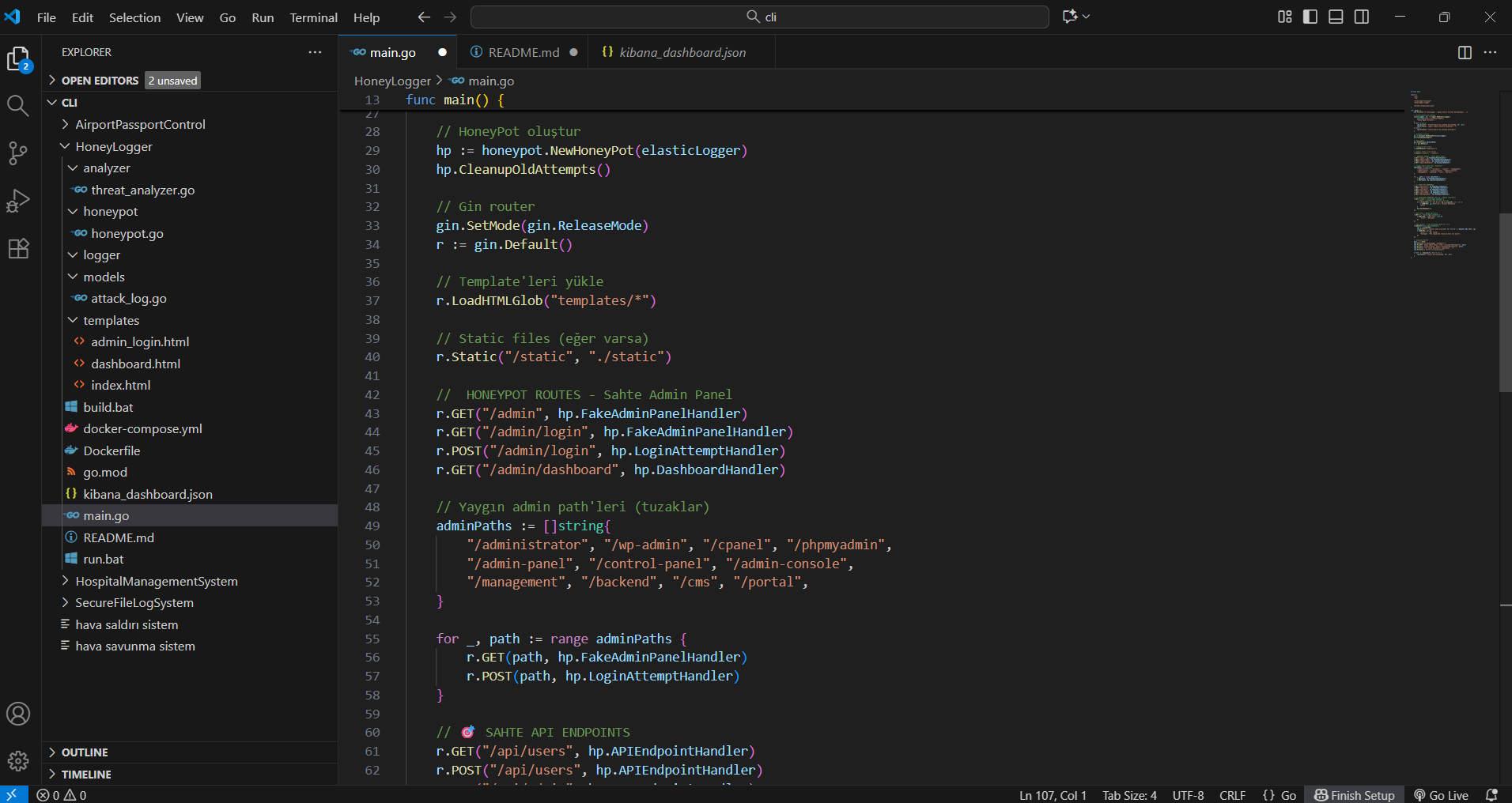Expand the OUTLINE section

pyautogui.click(x=85, y=752)
